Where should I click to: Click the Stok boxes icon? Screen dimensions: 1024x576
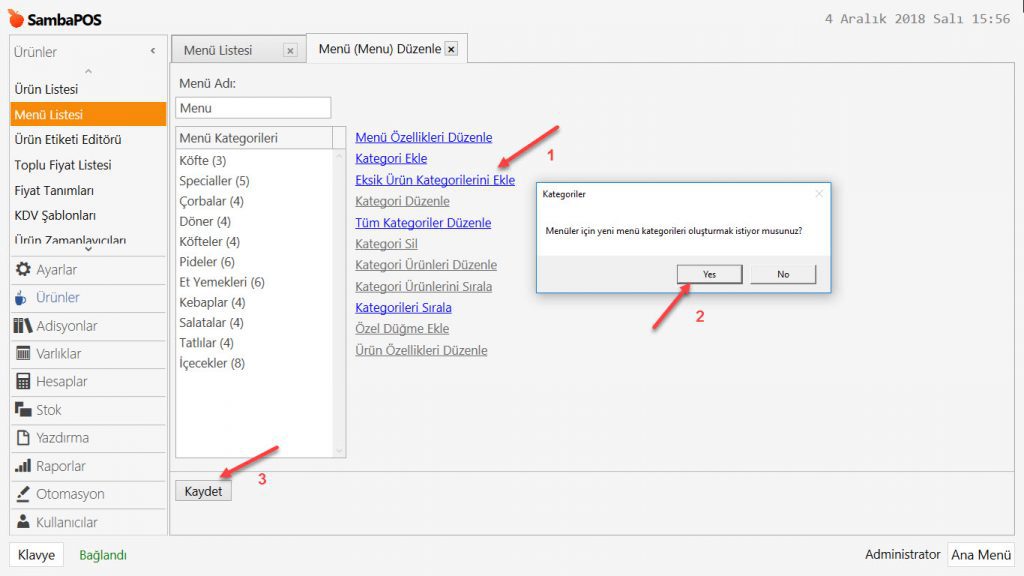[23, 410]
